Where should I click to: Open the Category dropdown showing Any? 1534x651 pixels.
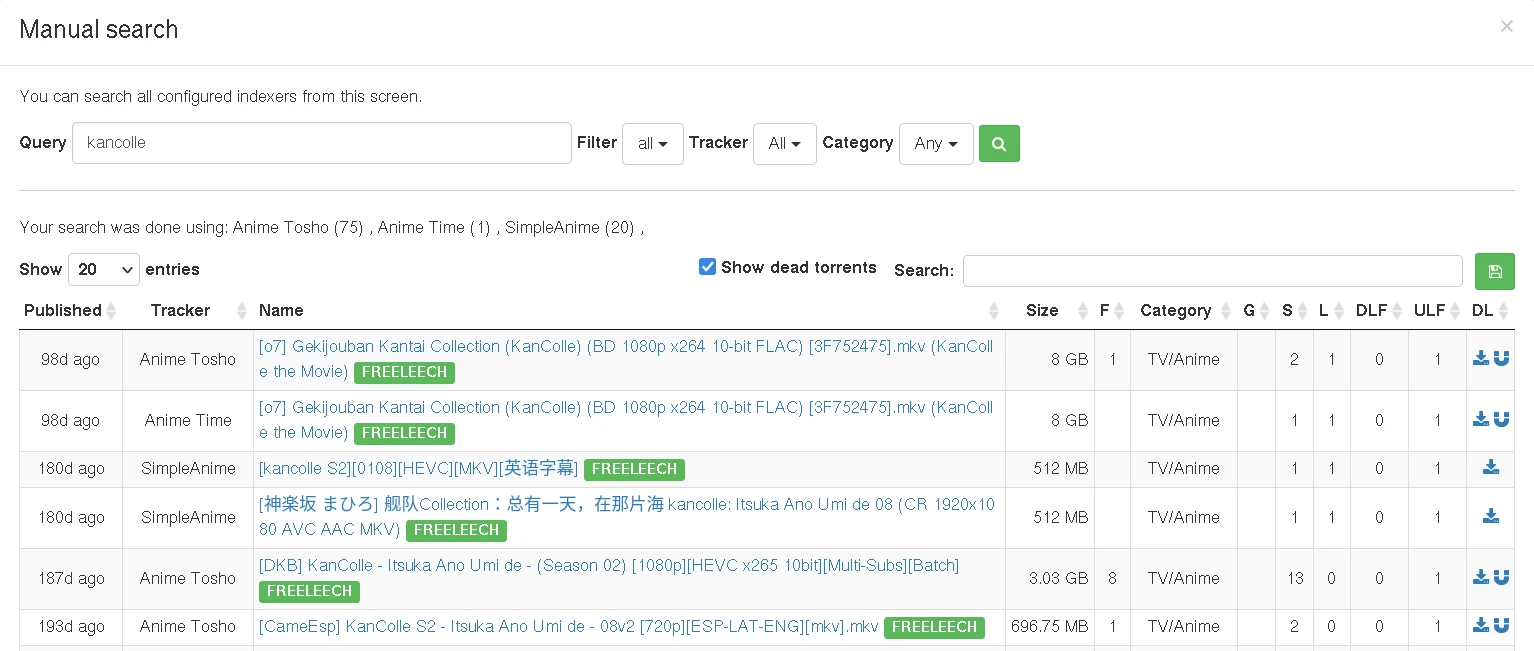click(x=935, y=144)
